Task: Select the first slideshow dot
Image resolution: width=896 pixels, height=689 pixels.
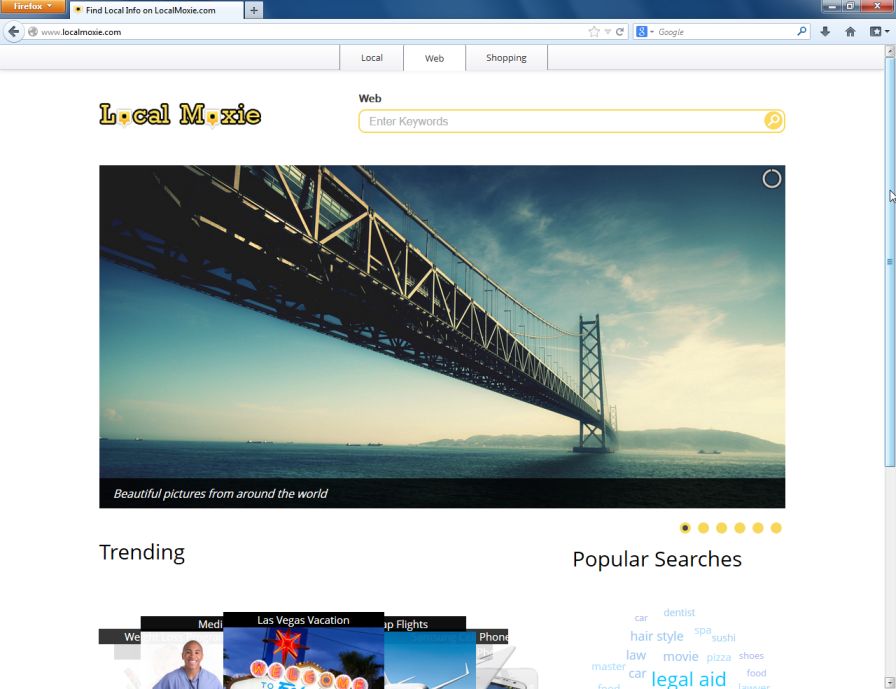Action: (685, 528)
